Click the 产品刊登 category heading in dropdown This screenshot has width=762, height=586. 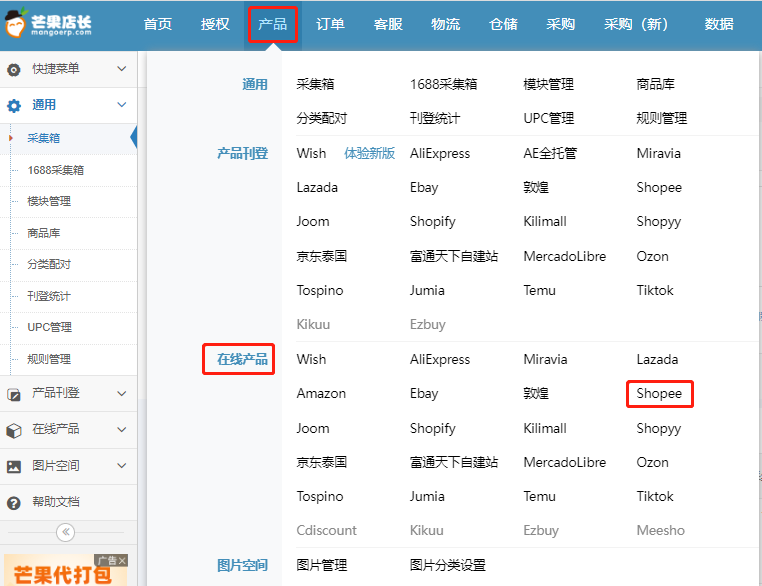click(242, 154)
